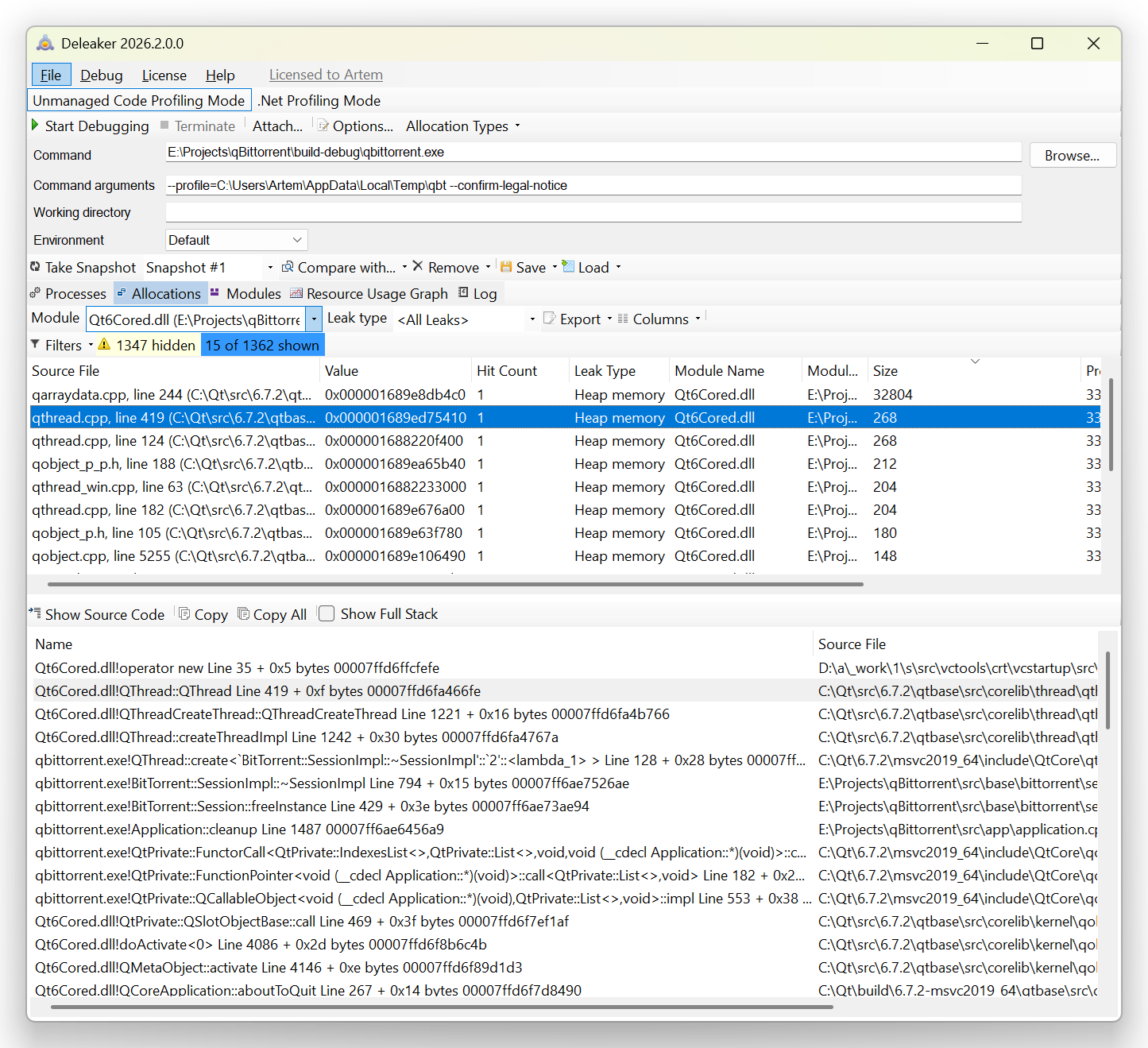Image resolution: width=1148 pixels, height=1048 pixels.
Task: Open the File menu
Action: click(51, 75)
